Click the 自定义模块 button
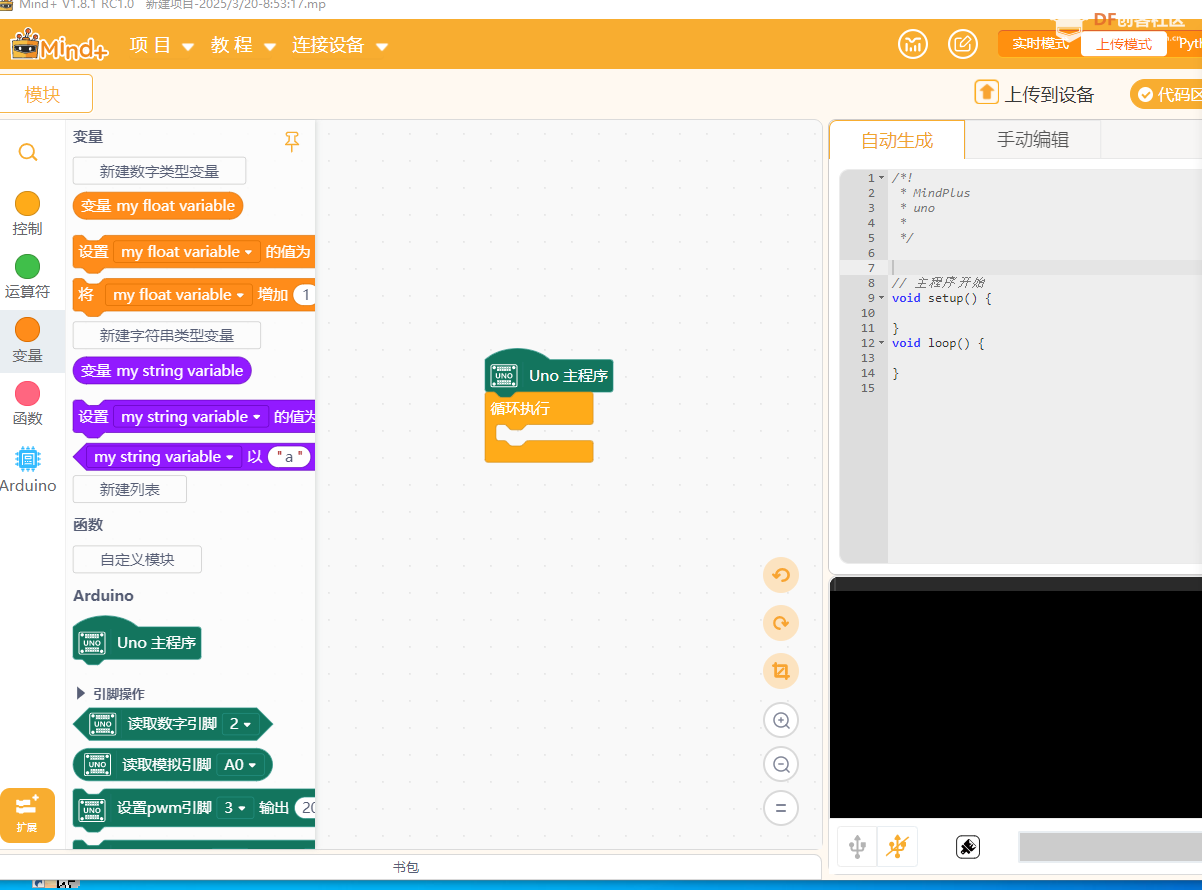Screen dimensions: 1202x890 (137, 559)
